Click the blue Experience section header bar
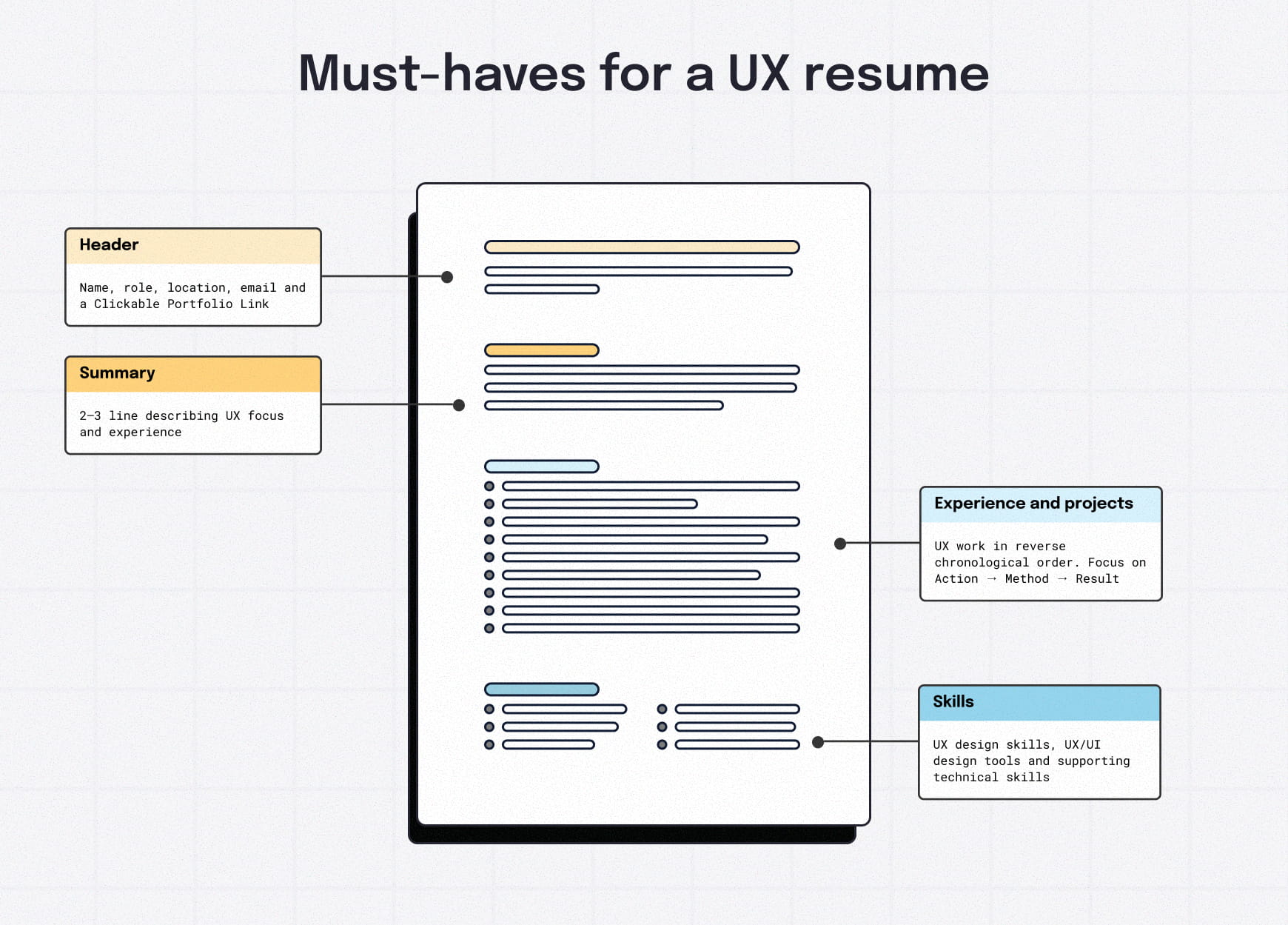 click(x=540, y=466)
